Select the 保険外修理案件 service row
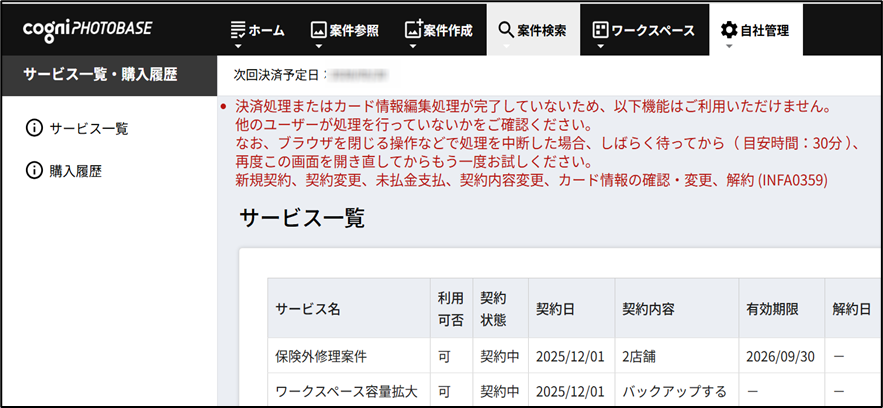883x408 pixels. point(321,356)
